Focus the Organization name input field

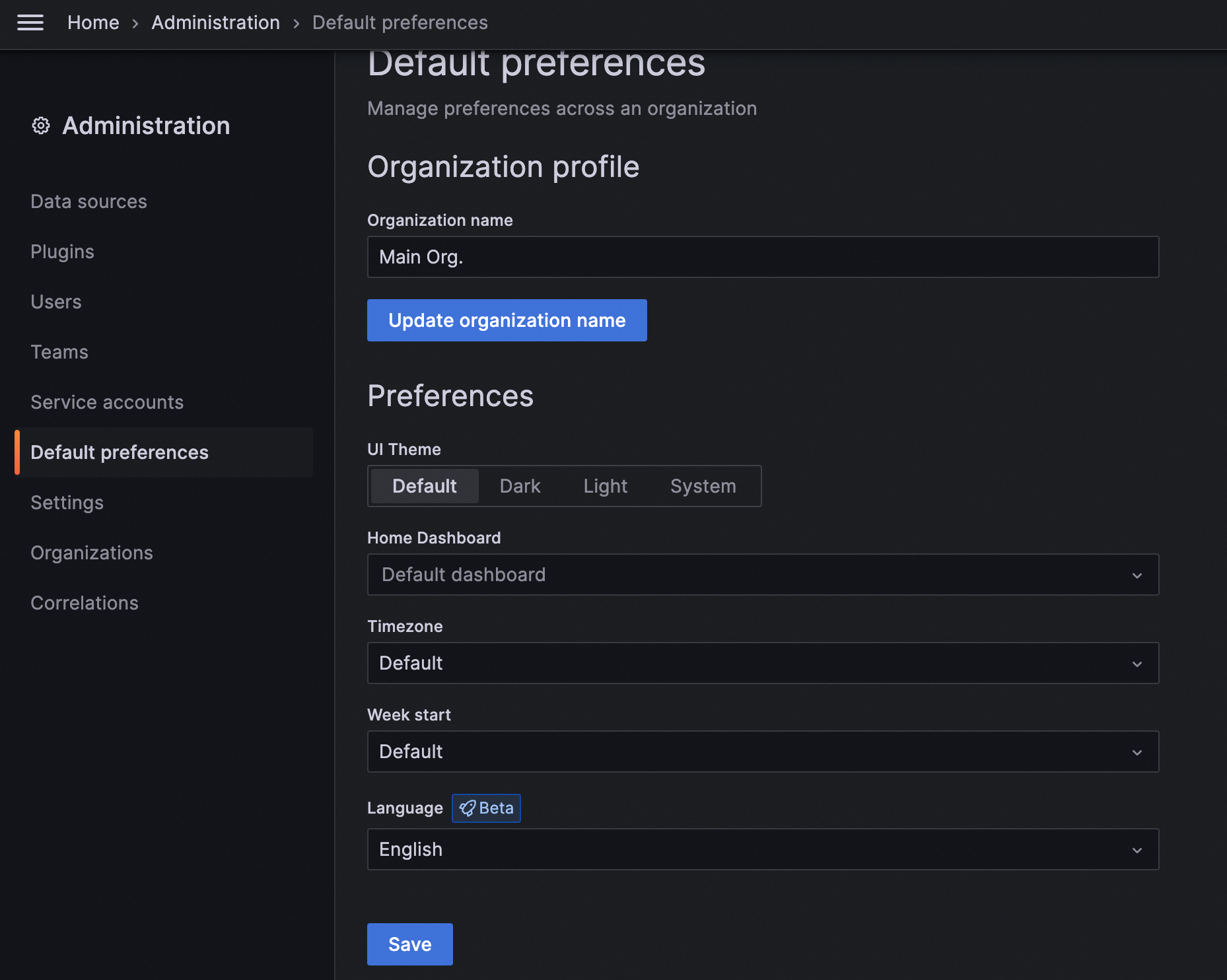(x=763, y=257)
